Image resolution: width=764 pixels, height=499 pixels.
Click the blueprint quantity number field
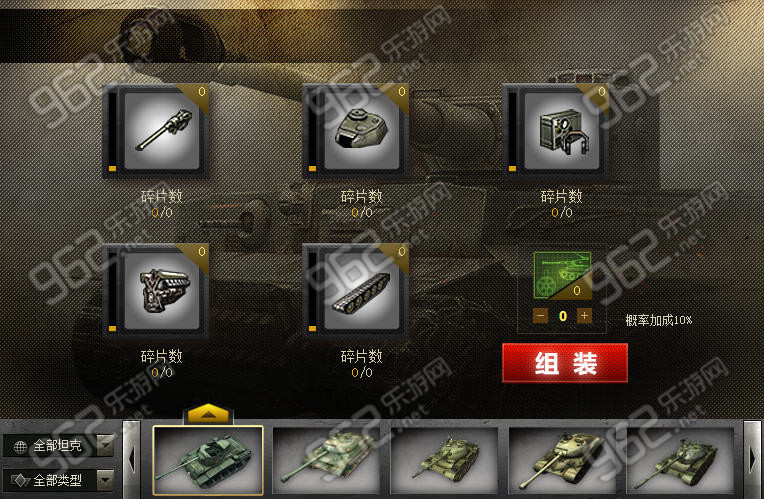(563, 316)
